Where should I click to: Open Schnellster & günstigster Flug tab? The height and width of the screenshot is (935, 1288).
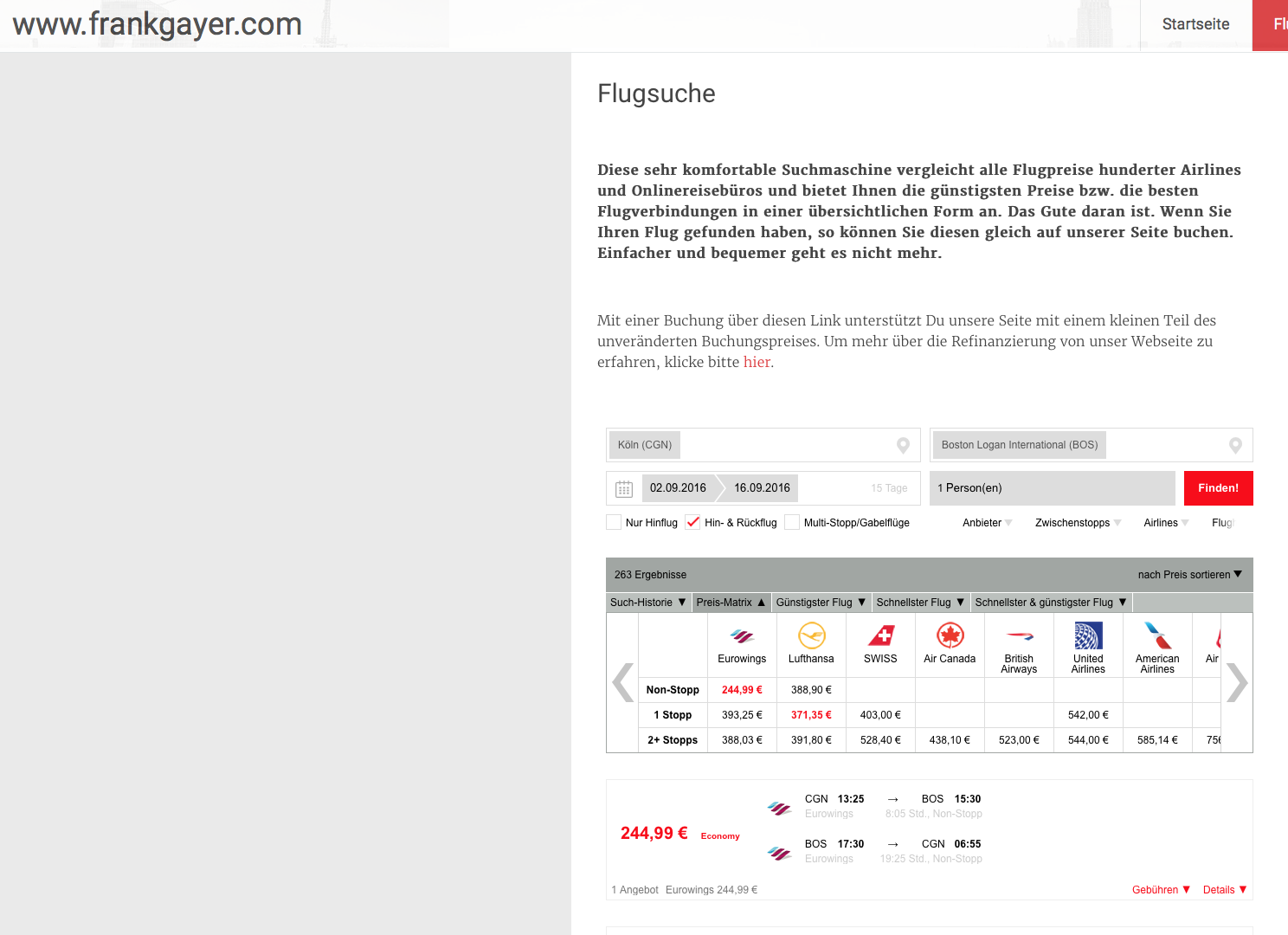[1052, 603]
